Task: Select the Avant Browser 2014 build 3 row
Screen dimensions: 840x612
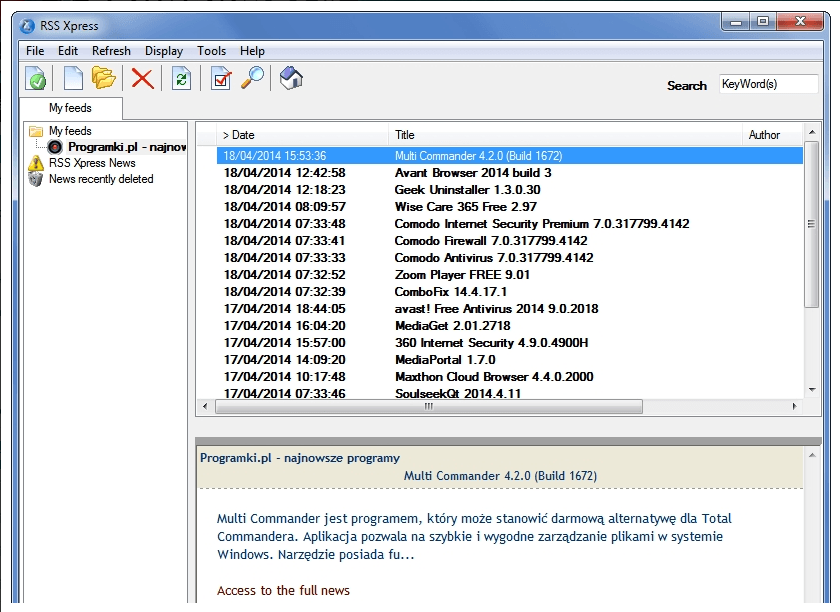Action: 509,173
